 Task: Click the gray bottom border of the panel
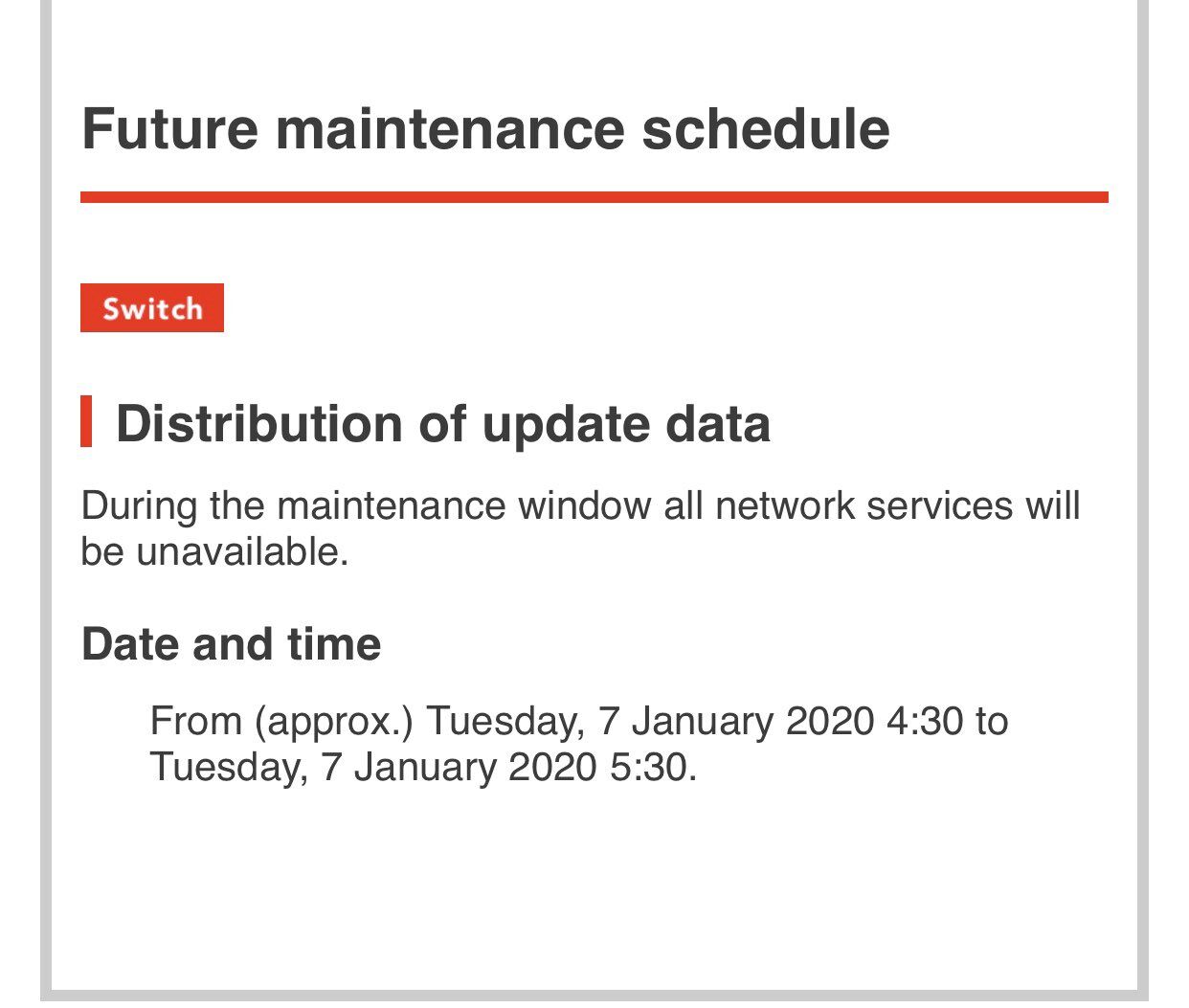click(x=594, y=995)
